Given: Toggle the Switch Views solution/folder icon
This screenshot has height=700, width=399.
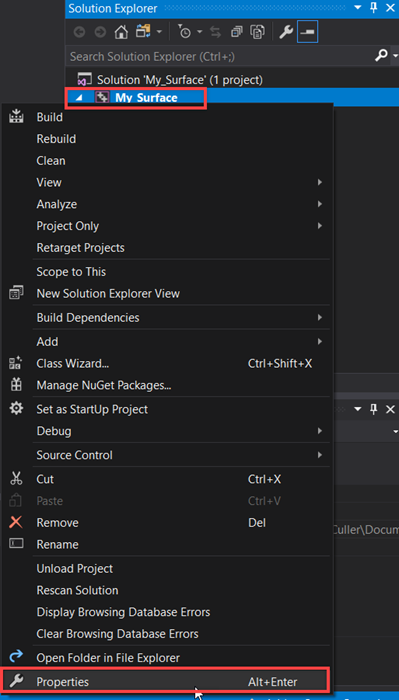Looking at the screenshot, I should (144, 32).
